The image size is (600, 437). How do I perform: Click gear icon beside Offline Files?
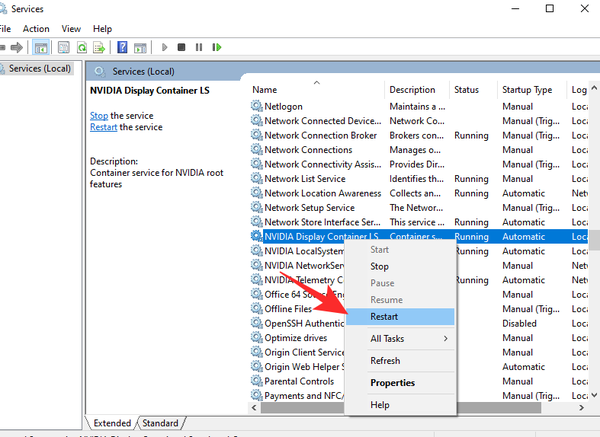pyautogui.click(x=256, y=308)
